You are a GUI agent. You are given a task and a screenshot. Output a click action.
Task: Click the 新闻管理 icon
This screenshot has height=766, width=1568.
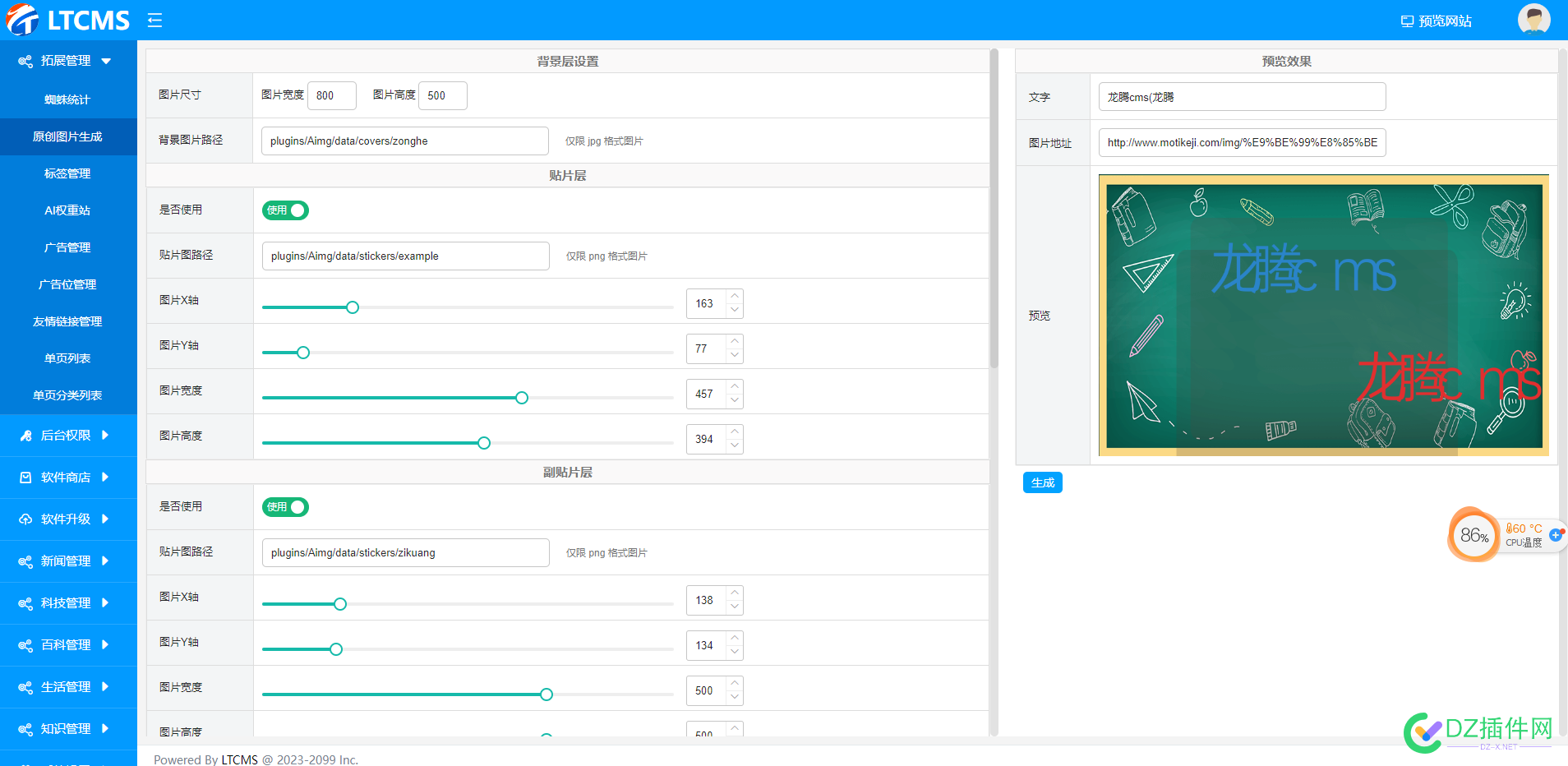point(25,561)
